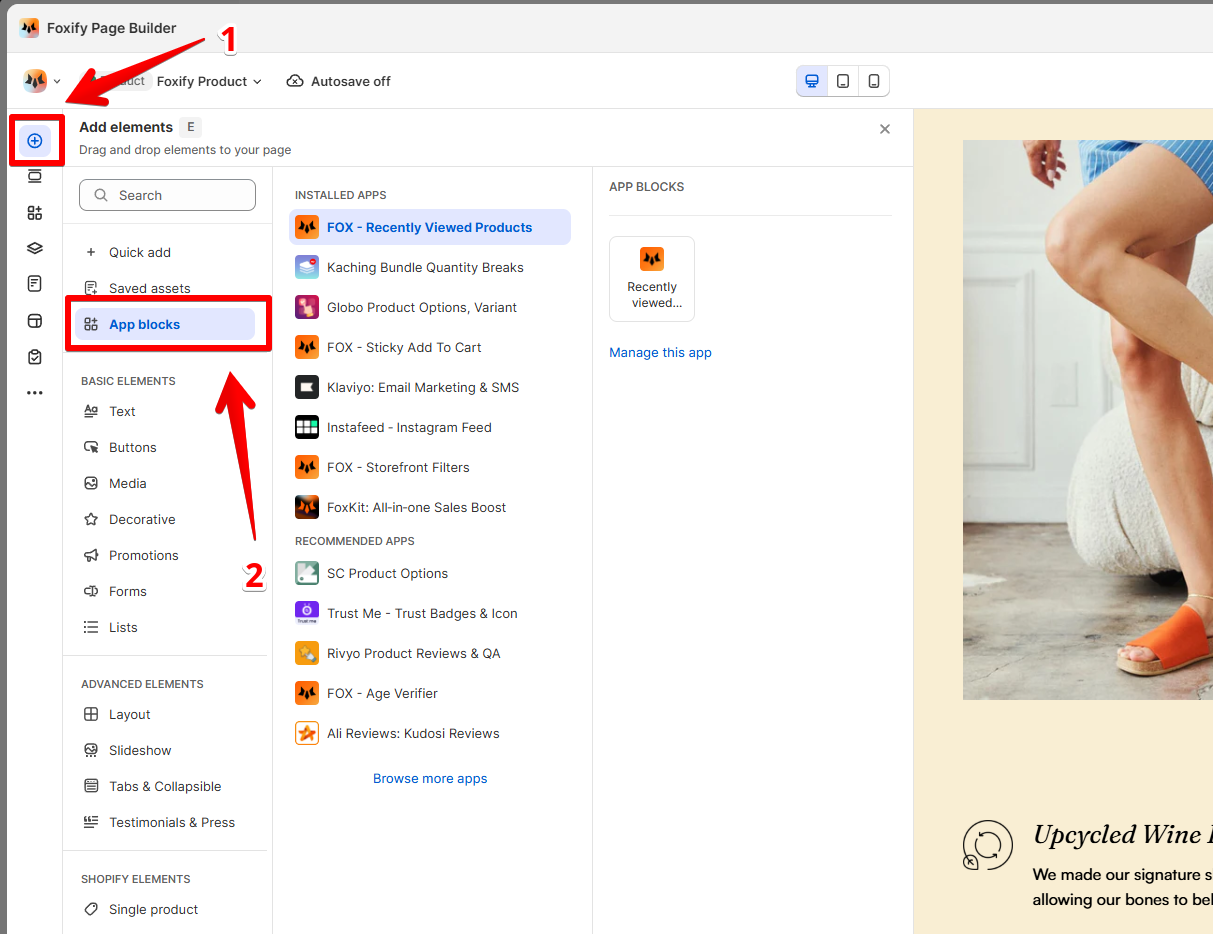
Task: Select Trust Me - Trust Badges & Icon app
Action: click(430, 613)
